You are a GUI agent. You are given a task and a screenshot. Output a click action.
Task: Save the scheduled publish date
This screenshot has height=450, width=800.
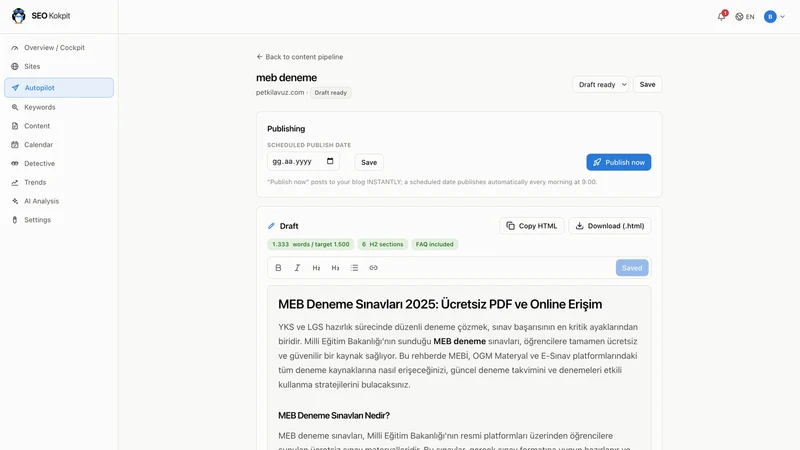(369, 162)
